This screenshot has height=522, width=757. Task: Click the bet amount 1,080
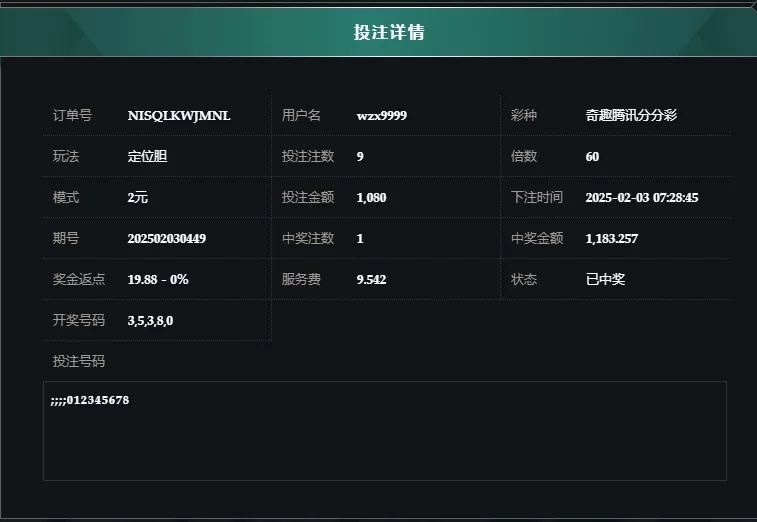371,198
